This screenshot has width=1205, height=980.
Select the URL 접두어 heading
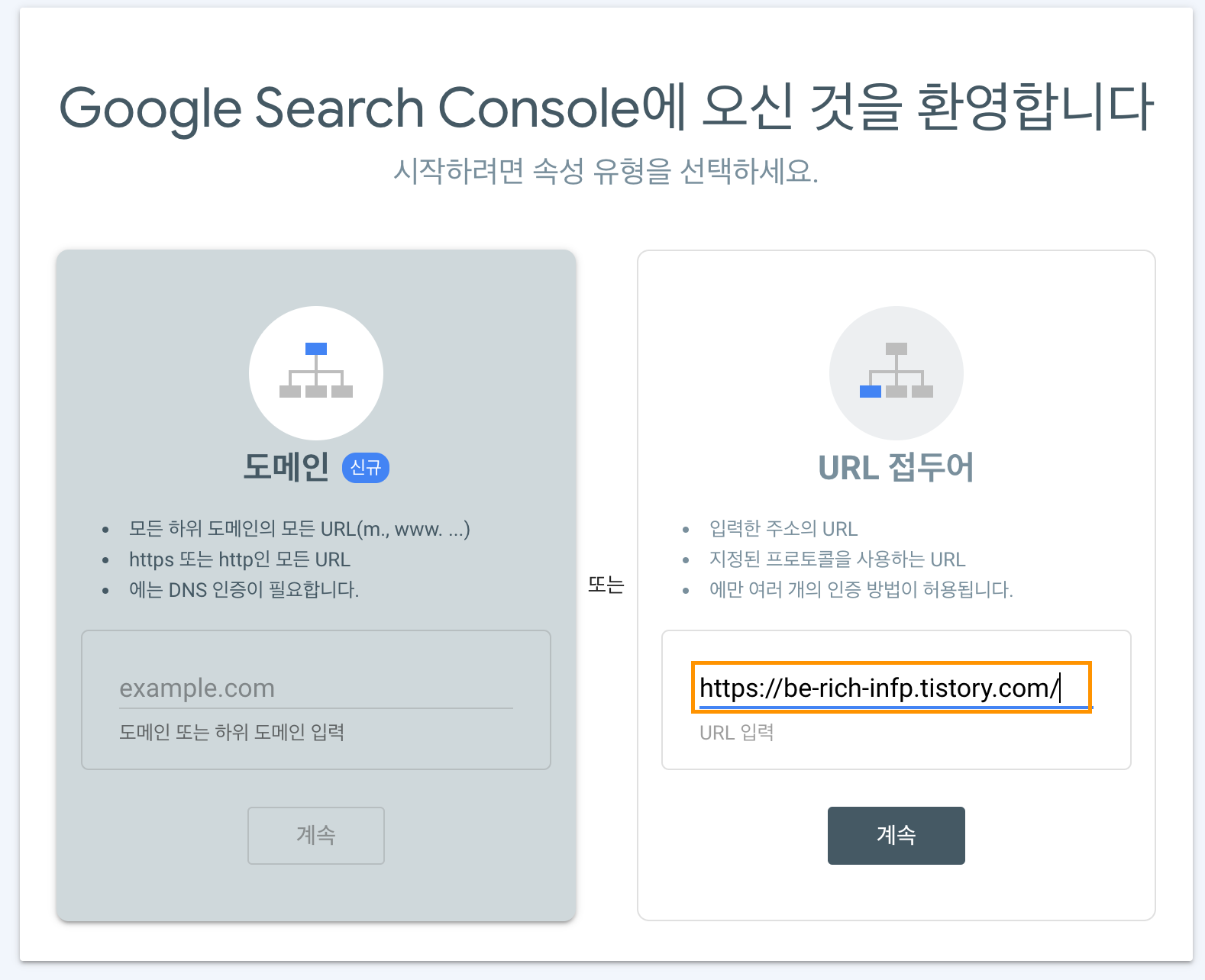tap(896, 467)
